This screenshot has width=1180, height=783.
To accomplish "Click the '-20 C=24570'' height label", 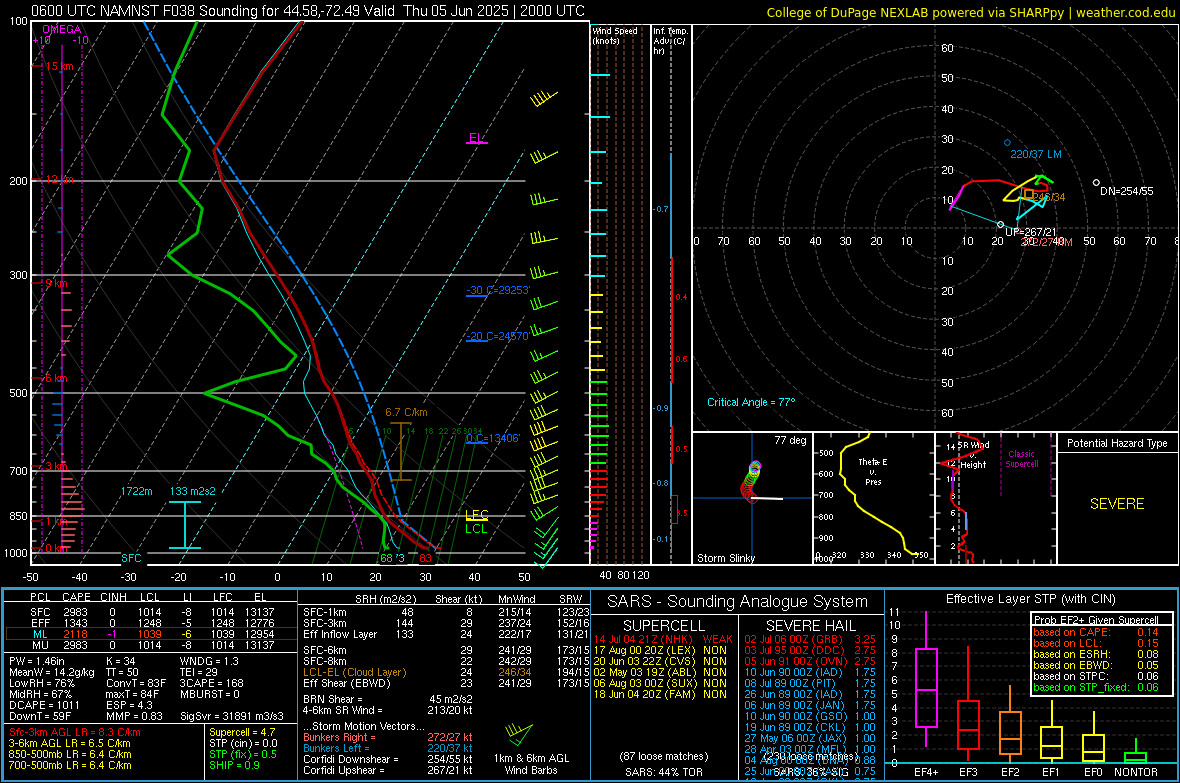I will (497, 337).
